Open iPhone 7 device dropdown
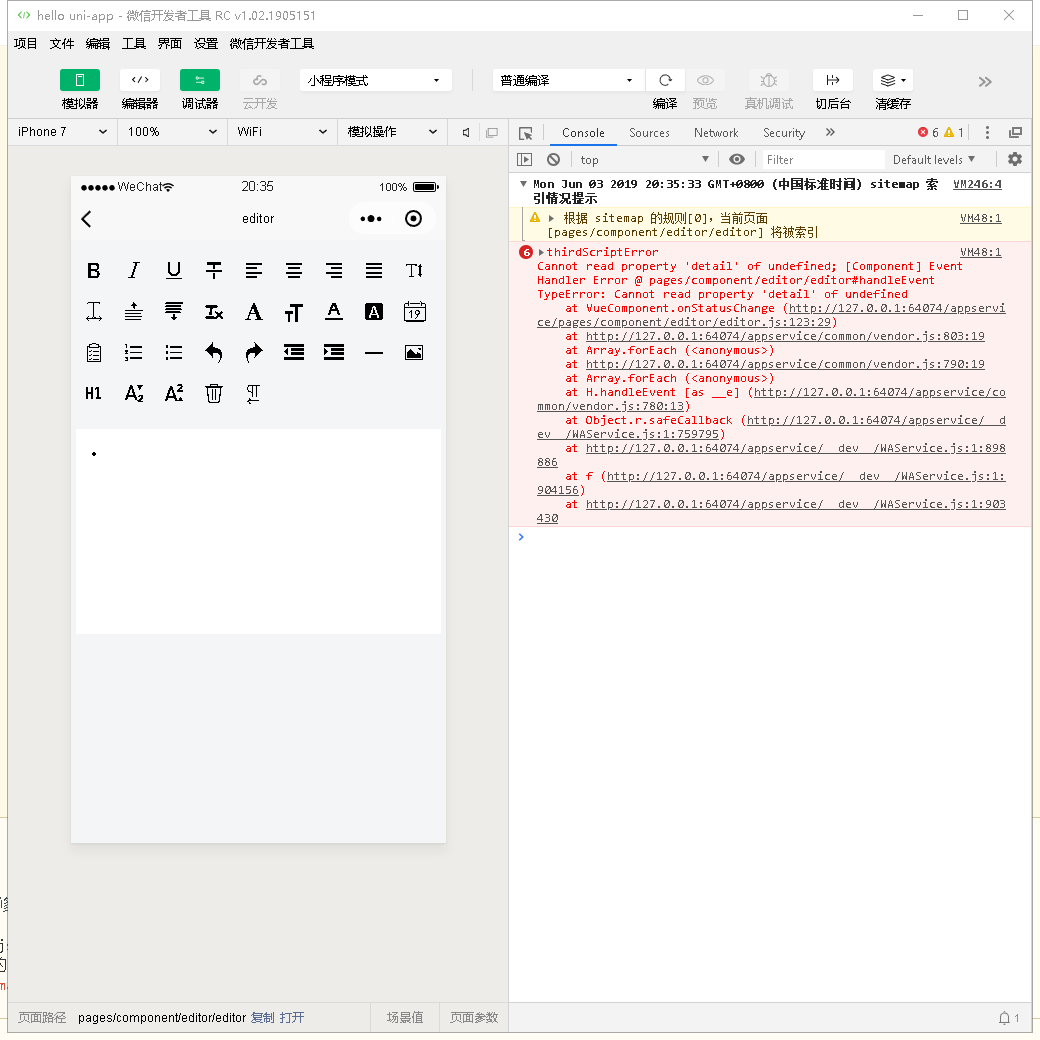The image size is (1040, 1040). coord(62,132)
